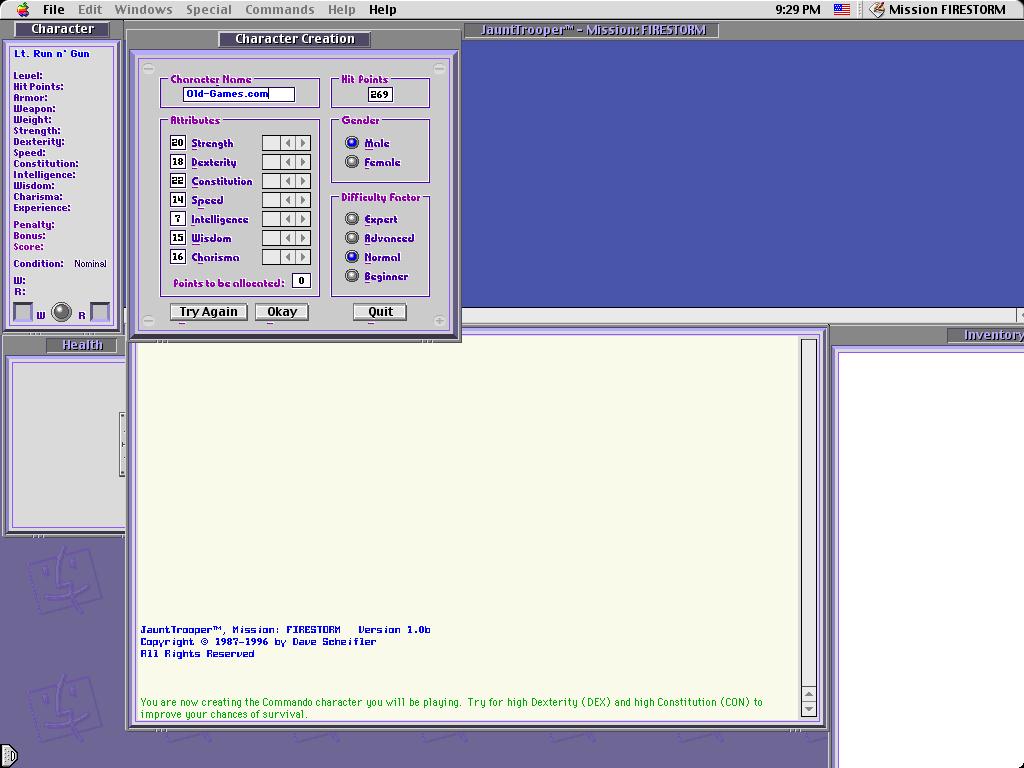
Task: Decrease Speed with its left arrow
Action: 288,200
